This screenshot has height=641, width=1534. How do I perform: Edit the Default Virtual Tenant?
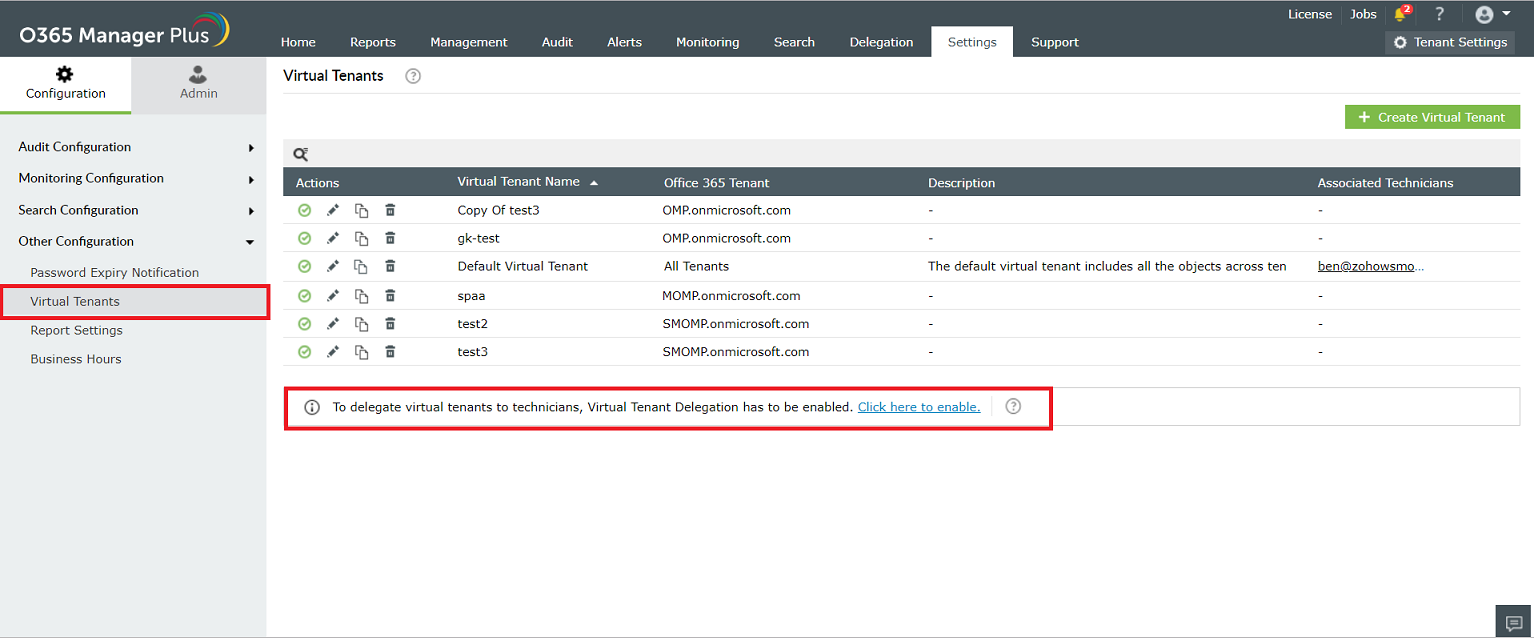point(333,266)
